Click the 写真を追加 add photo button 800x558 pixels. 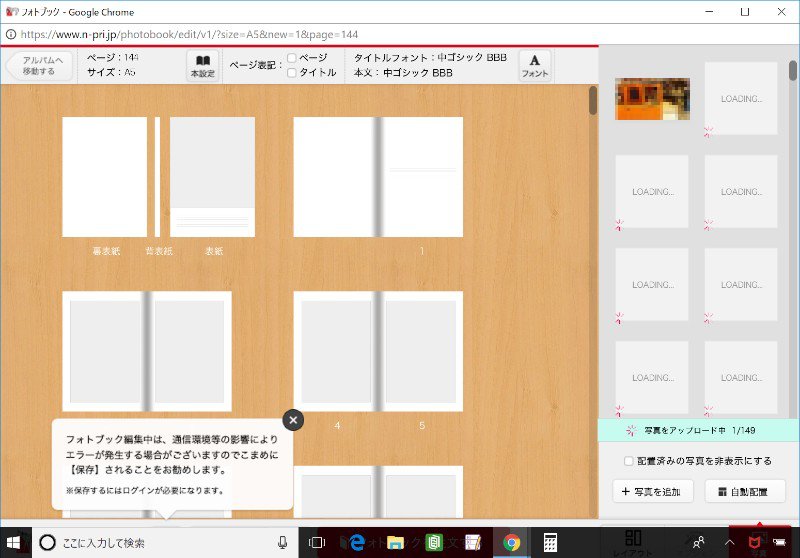[x=651, y=491]
